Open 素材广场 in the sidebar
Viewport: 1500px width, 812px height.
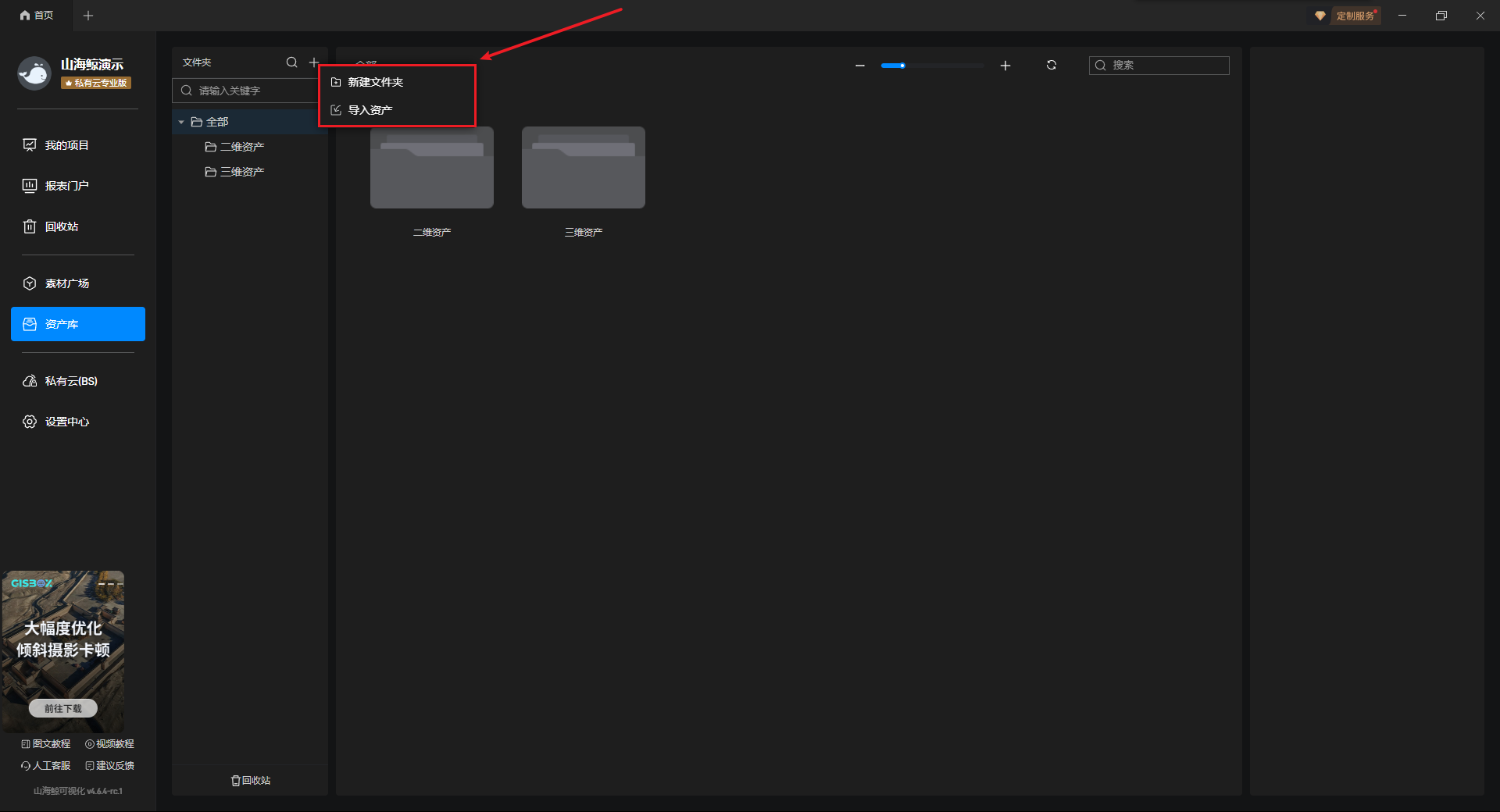point(66,283)
